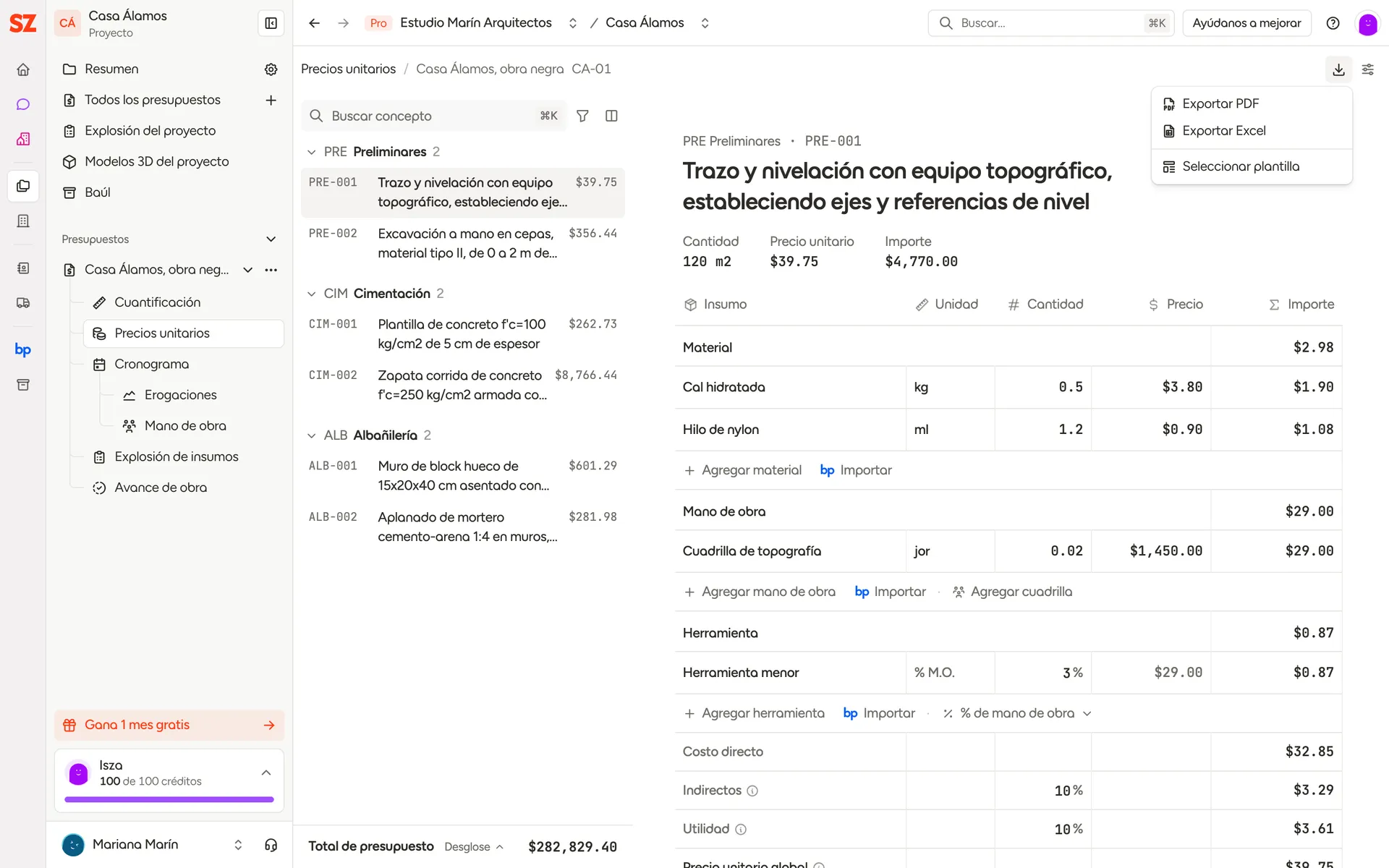
Task: Open the Mariana Marín account switcher
Action: (x=238, y=845)
